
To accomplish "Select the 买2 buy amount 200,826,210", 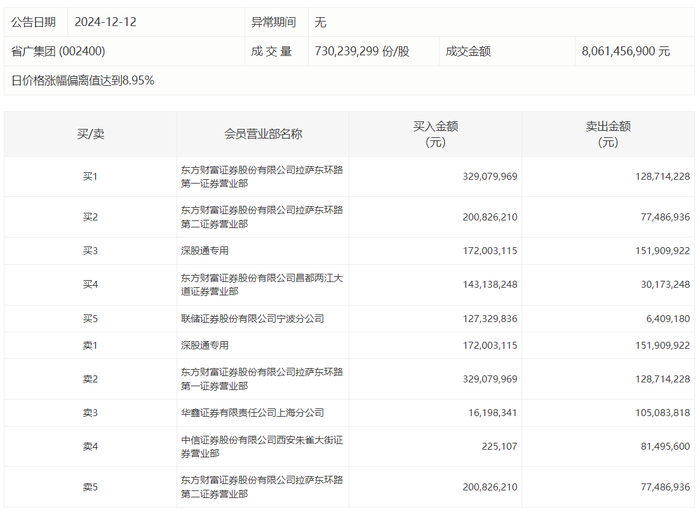I will 490,217.
